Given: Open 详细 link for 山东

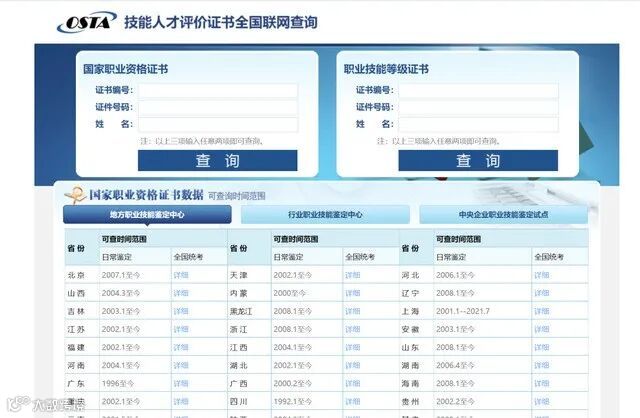Looking at the screenshot, I should [x=542, y=347].
